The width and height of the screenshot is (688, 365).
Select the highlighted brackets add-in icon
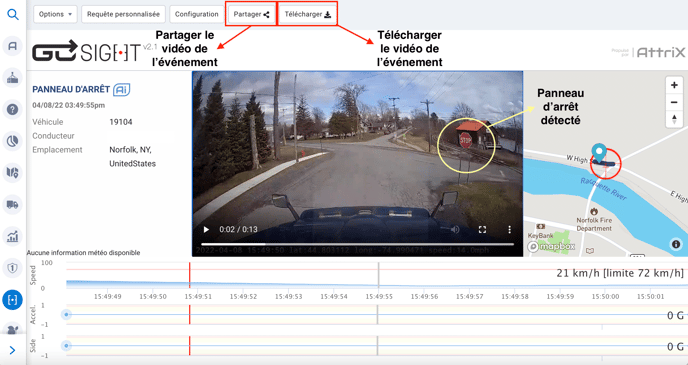coord(13,300)
